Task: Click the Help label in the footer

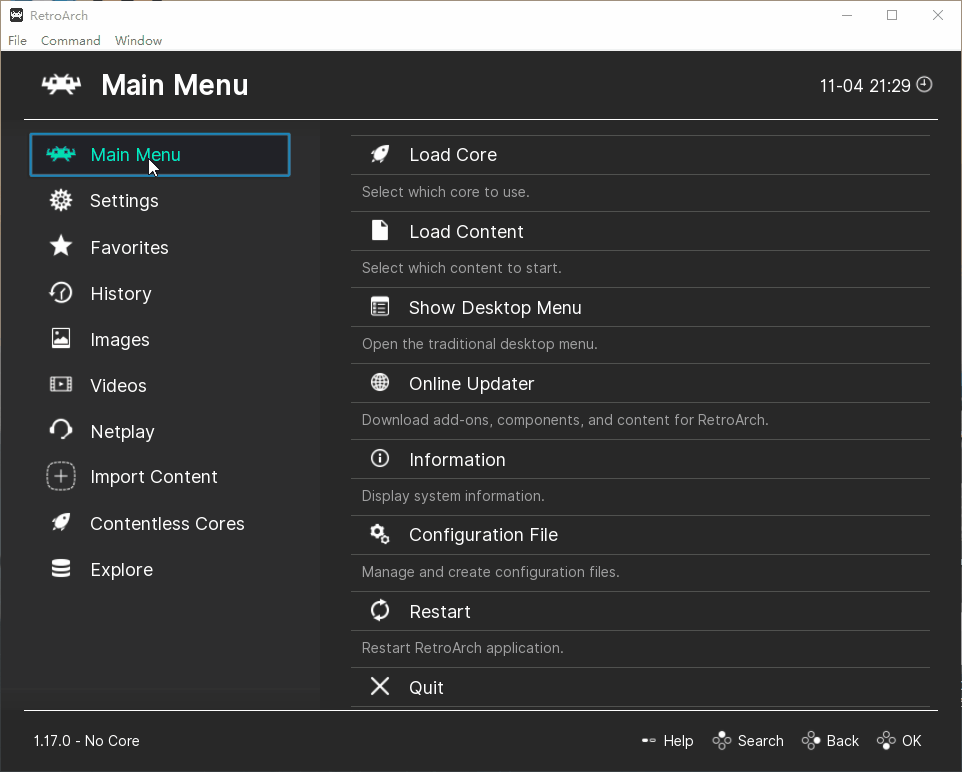Action: (x=678, y=741)
